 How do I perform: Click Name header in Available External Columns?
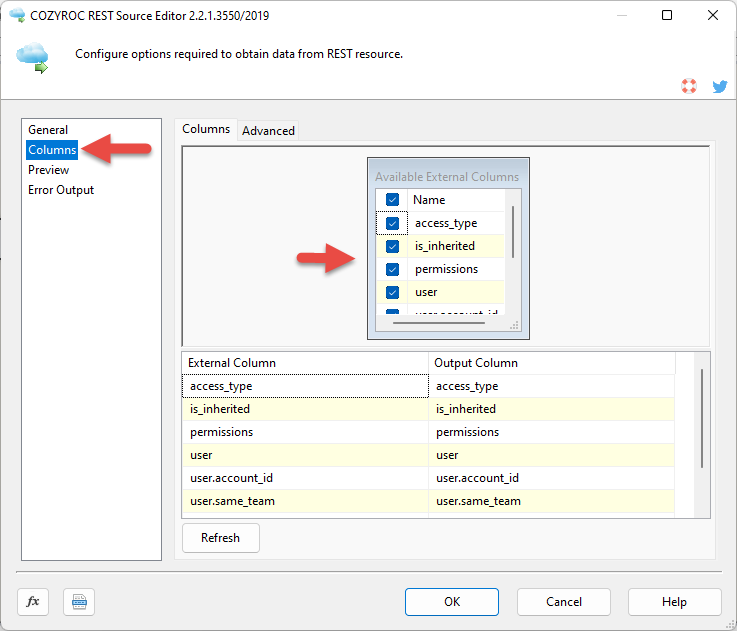click(x=456, y=200)
